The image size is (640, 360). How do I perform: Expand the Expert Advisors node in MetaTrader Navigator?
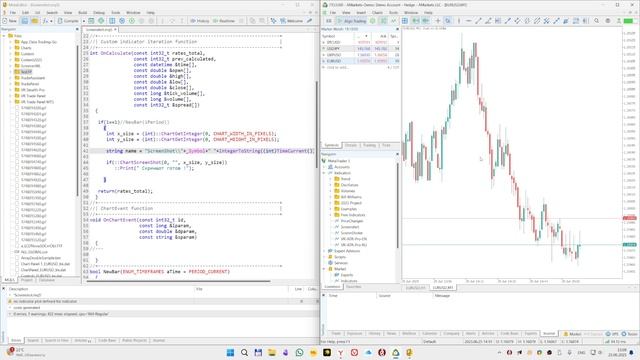pos(324,251)
